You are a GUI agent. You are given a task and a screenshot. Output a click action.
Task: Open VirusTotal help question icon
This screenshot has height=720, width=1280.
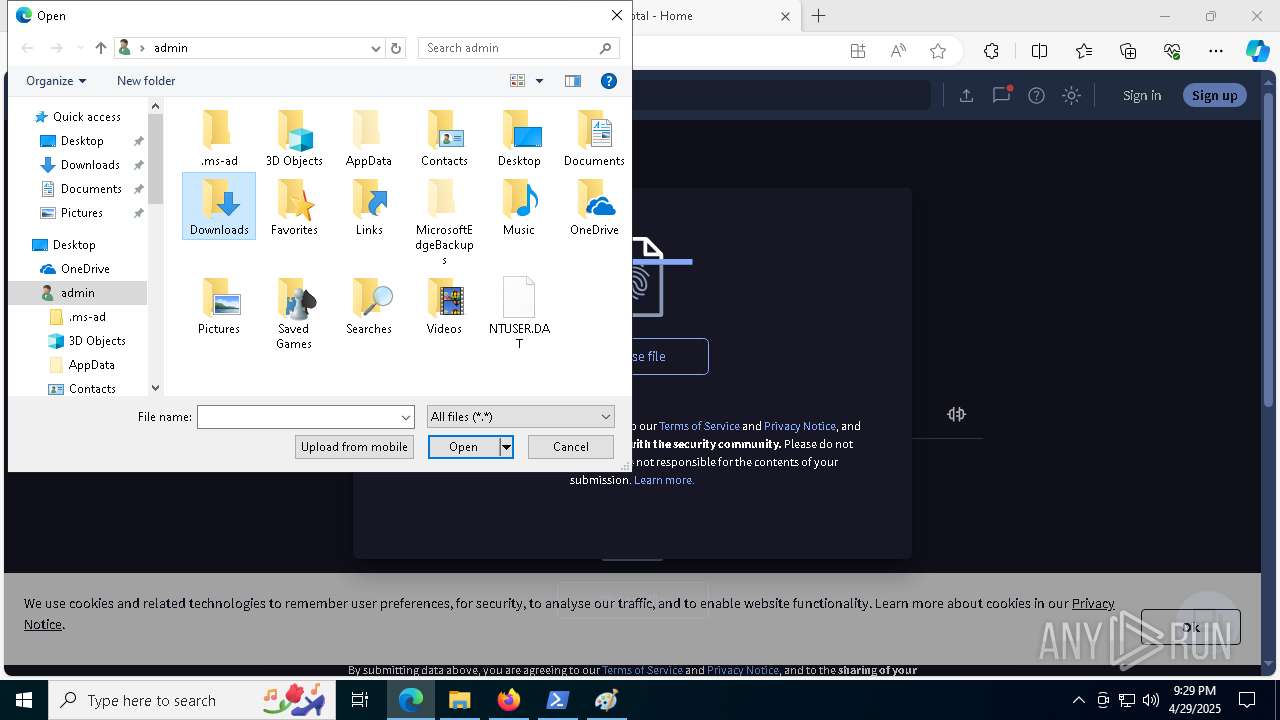tap(1036, 95)
